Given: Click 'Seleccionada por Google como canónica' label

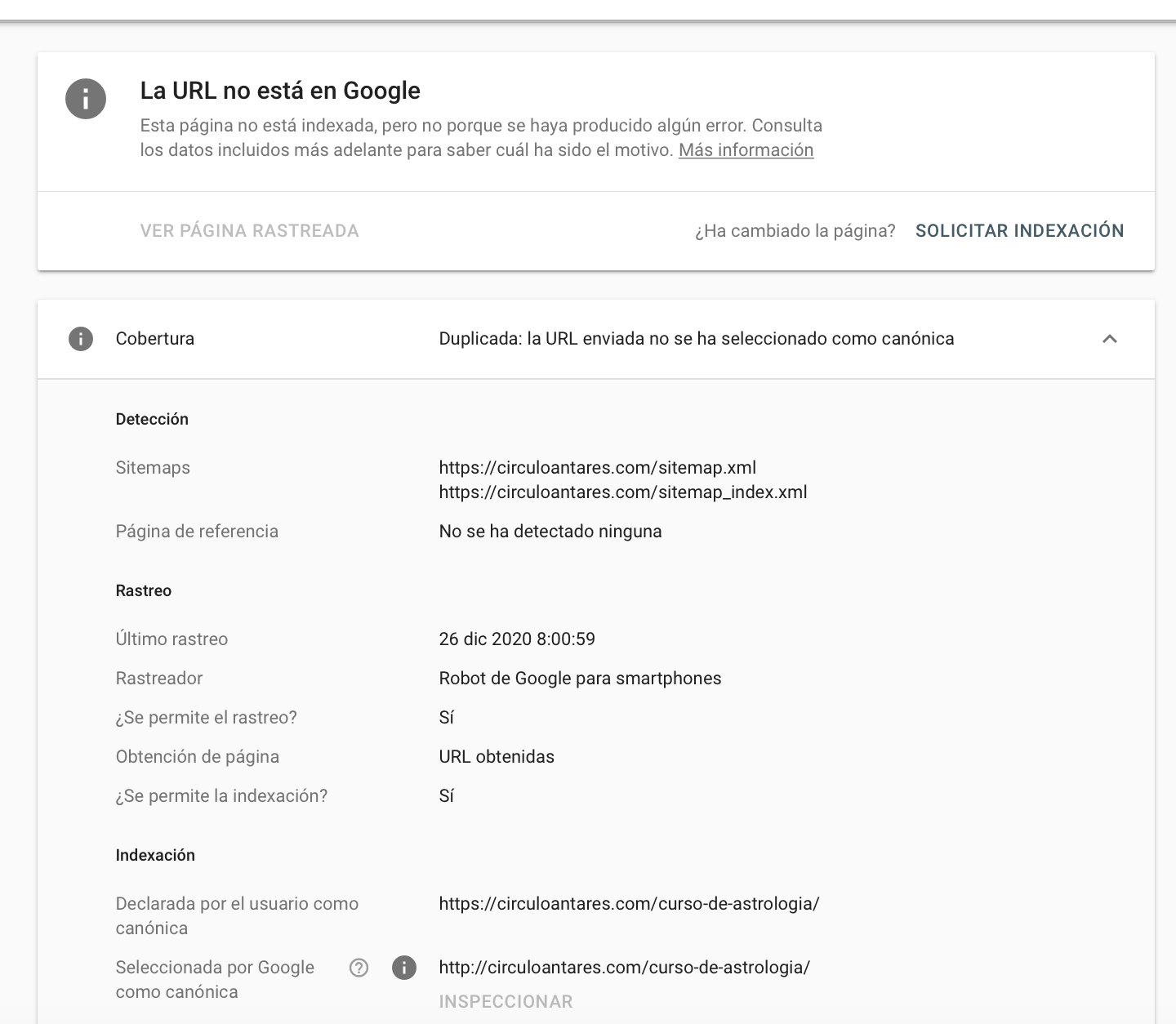Looking at the screenshot, I should pos(215,980).
